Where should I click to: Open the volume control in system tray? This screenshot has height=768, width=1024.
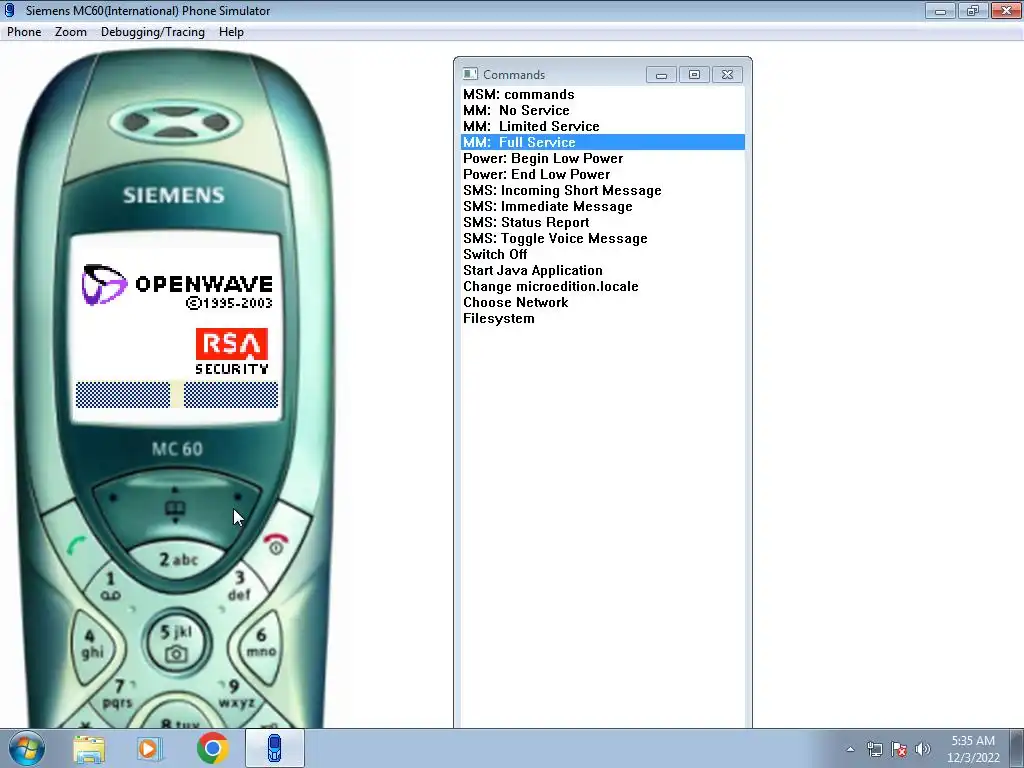(x=922, y=749)
